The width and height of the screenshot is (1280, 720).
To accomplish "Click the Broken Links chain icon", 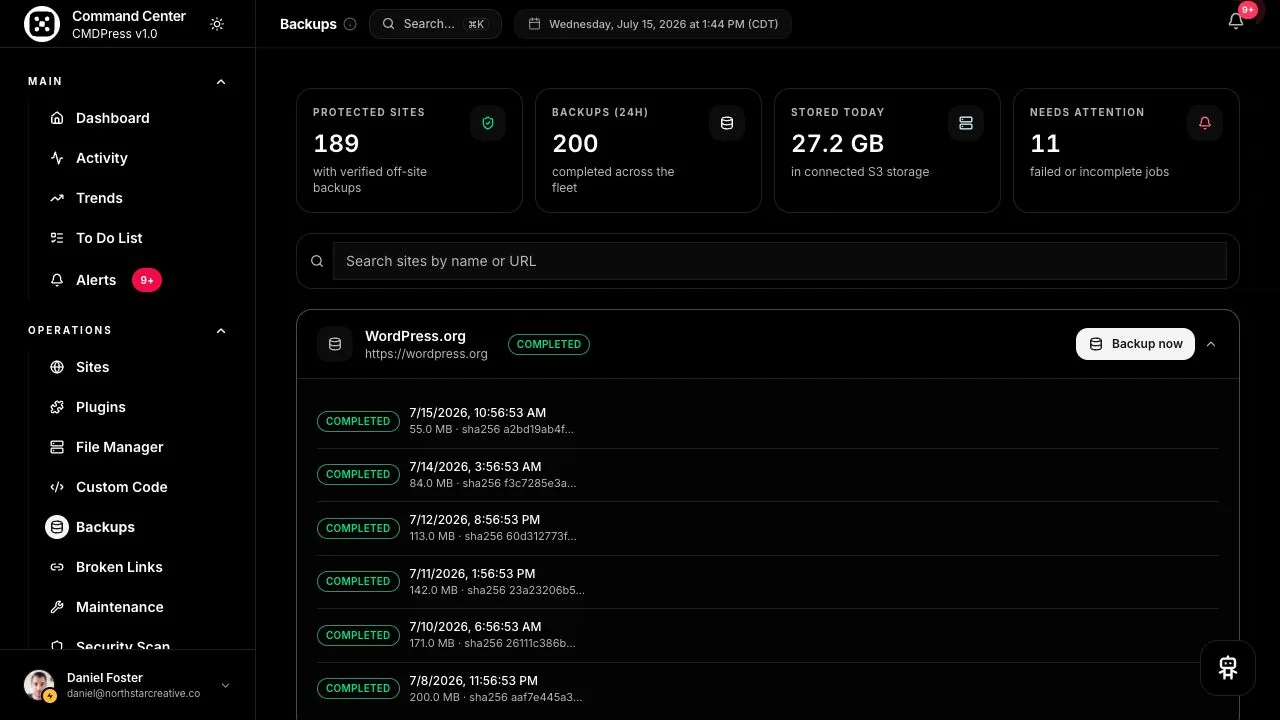I will 57,567.
